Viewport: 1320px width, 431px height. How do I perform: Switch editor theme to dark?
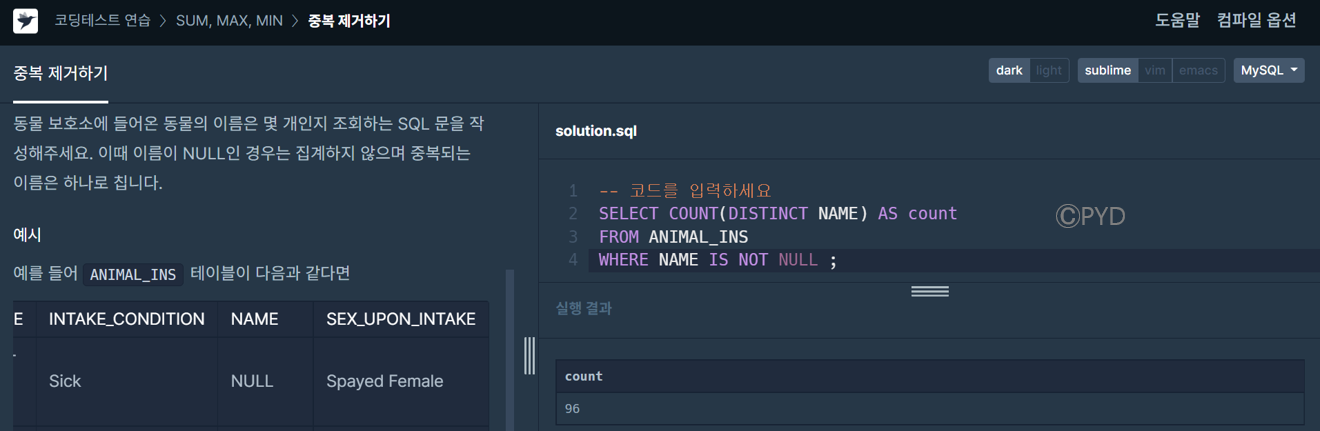coord(1010,70)
